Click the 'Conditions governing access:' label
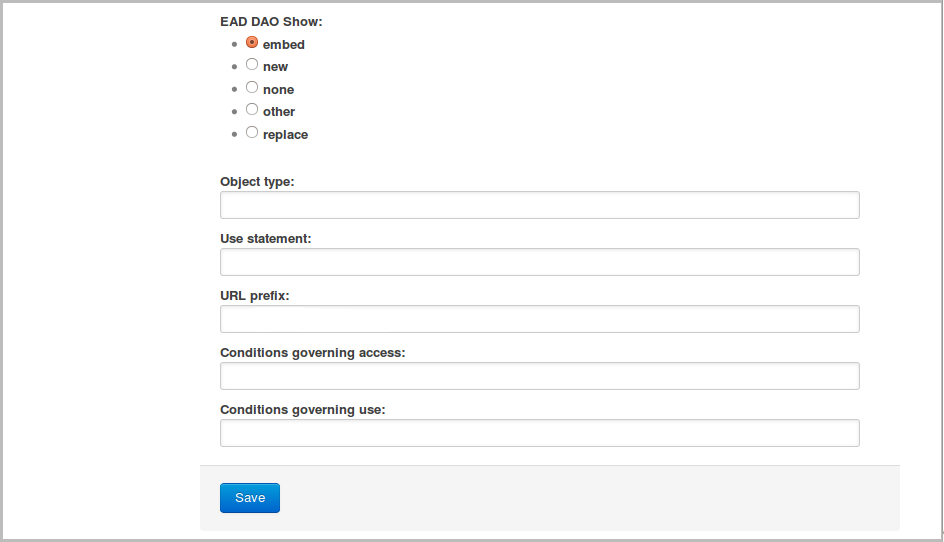 (312, 353)
